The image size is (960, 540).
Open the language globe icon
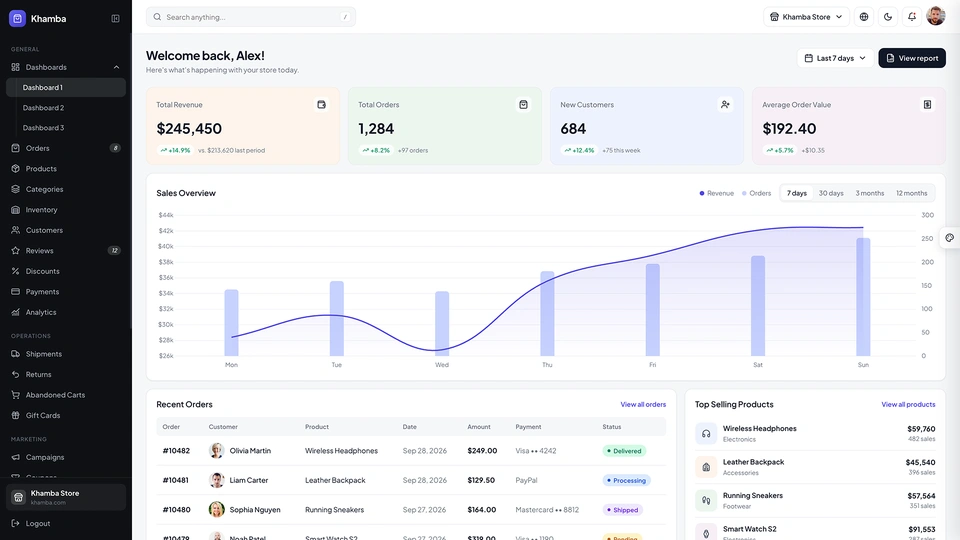coord(864,17)
